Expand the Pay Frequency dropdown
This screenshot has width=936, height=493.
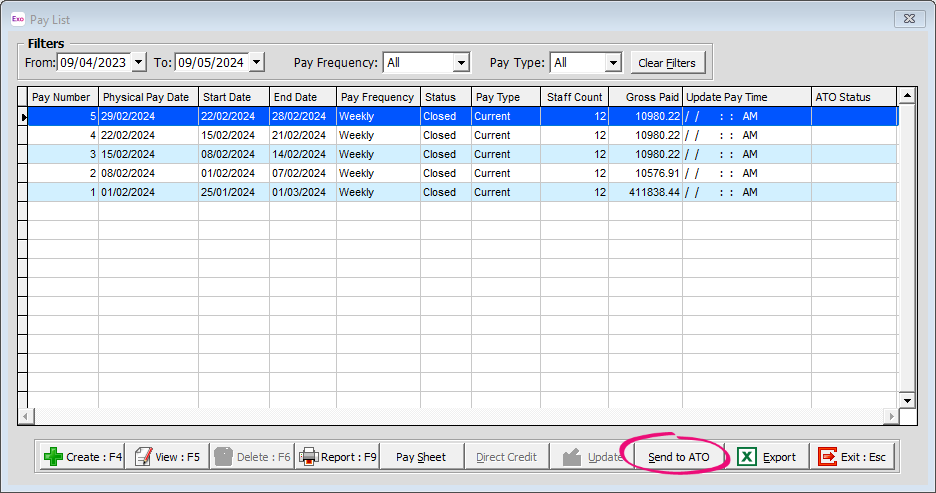(461, 63)
